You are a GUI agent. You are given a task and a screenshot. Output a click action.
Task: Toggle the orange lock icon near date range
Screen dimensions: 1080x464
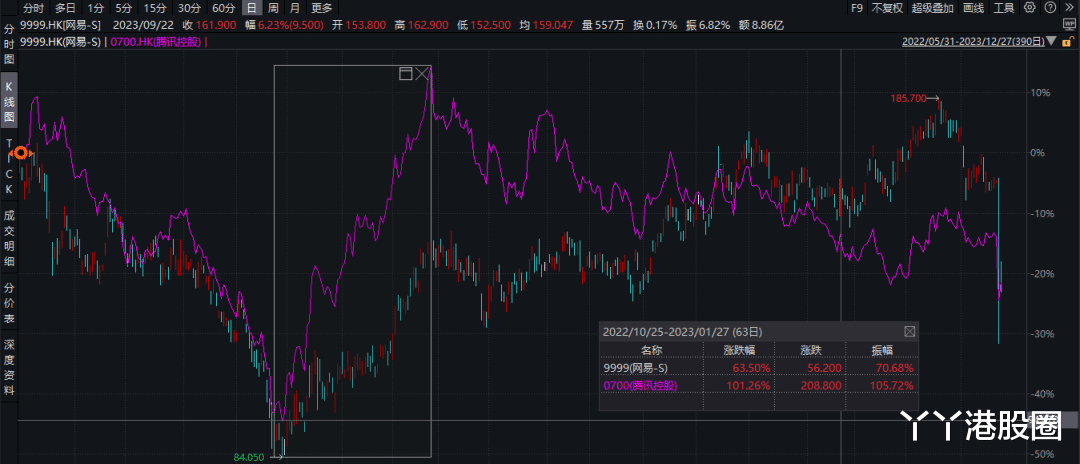1070,41
